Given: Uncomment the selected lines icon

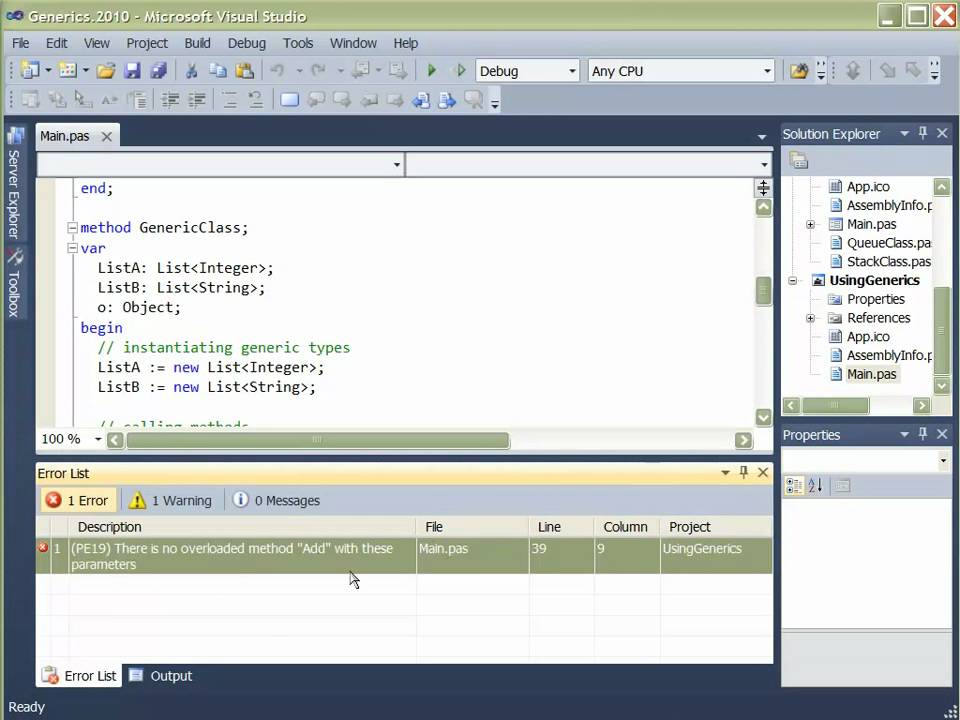Looking at the screenshot, I should (x=256, y=100).
